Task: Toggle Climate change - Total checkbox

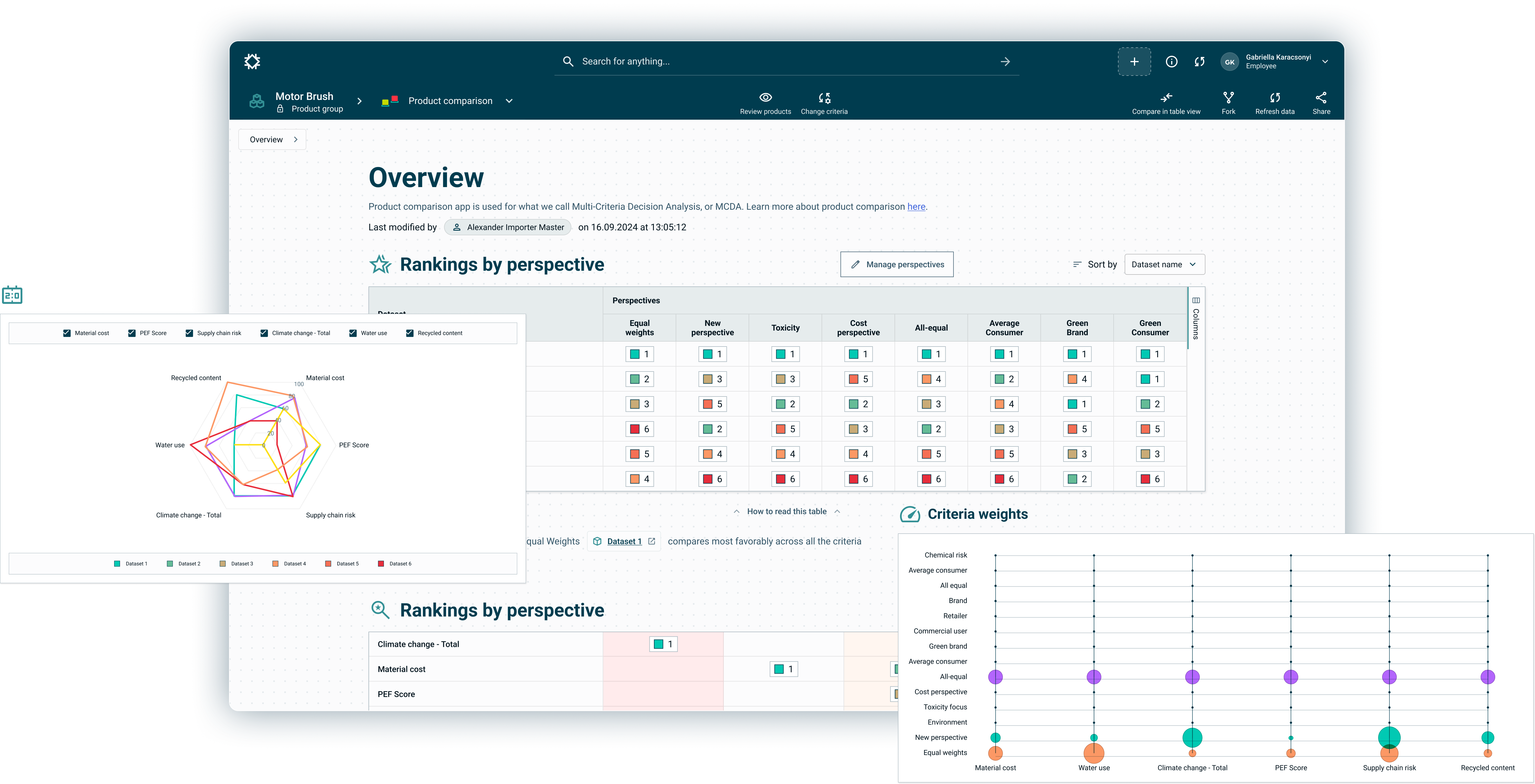Action: [264, 333]
